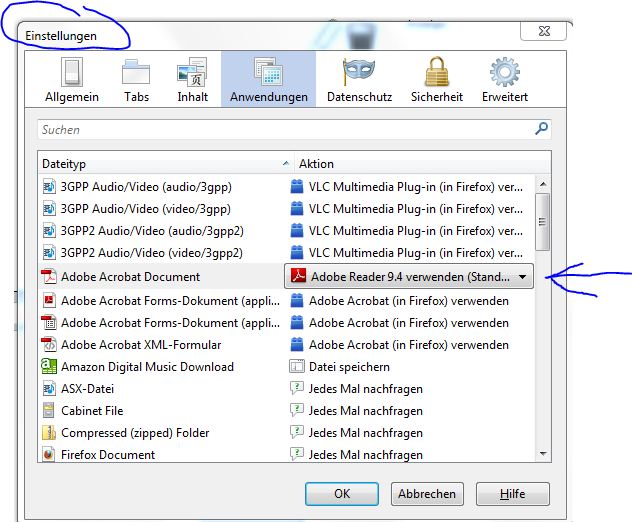Switch to the Tabs settings pane
The height and width of the screenshot is (522, 632).
(136, 80)
